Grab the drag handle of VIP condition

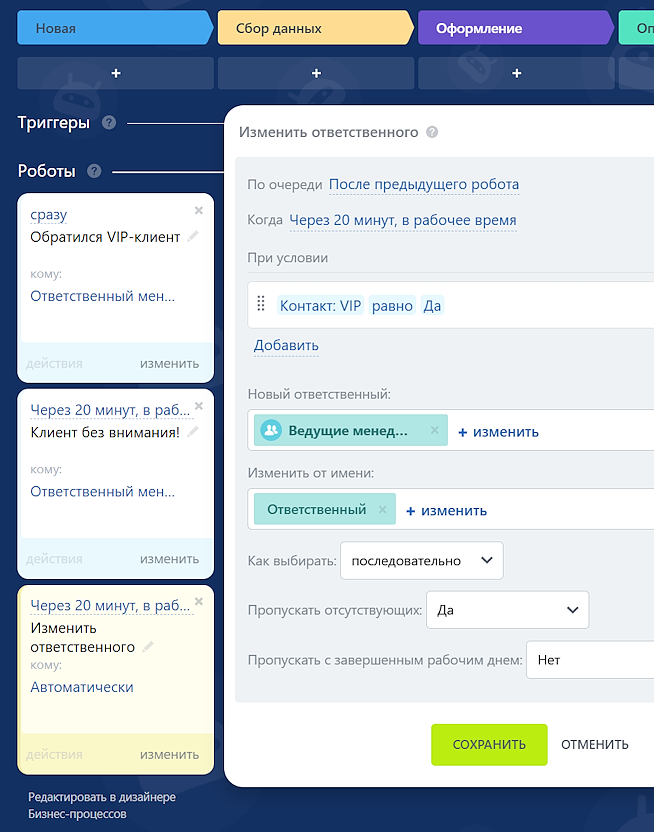(x=261, y=304)
